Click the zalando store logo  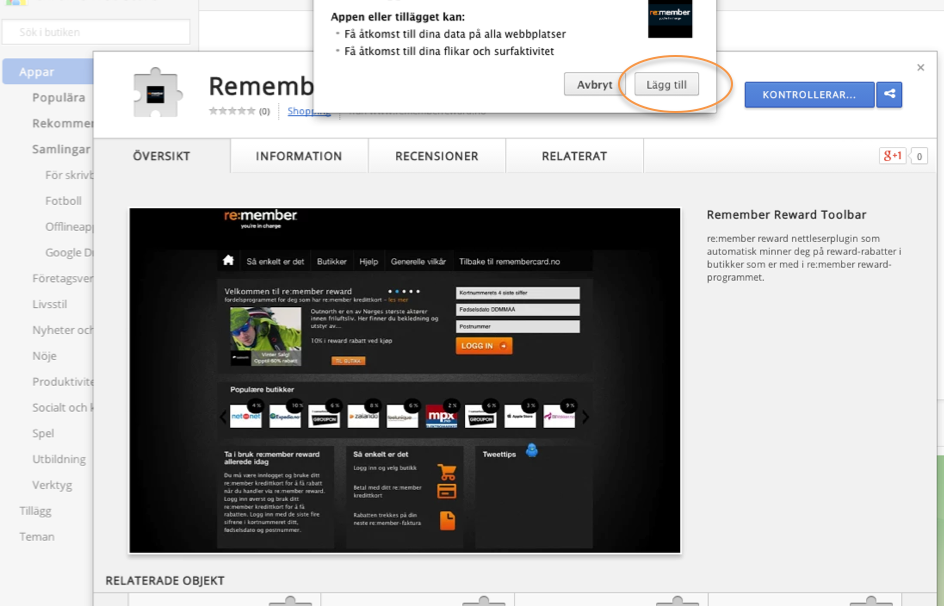click(363, 416)
